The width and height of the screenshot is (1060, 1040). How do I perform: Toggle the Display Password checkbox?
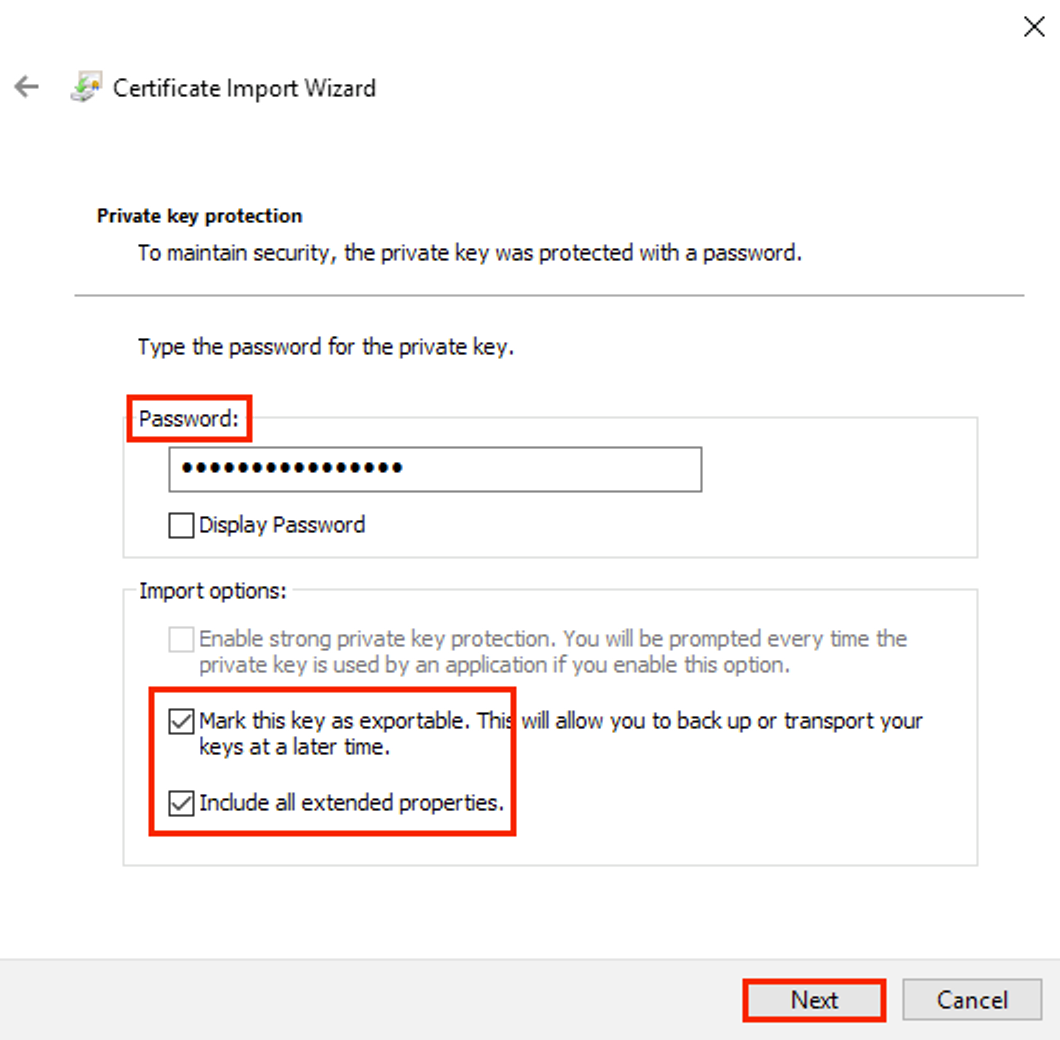[x=181, y=525]
